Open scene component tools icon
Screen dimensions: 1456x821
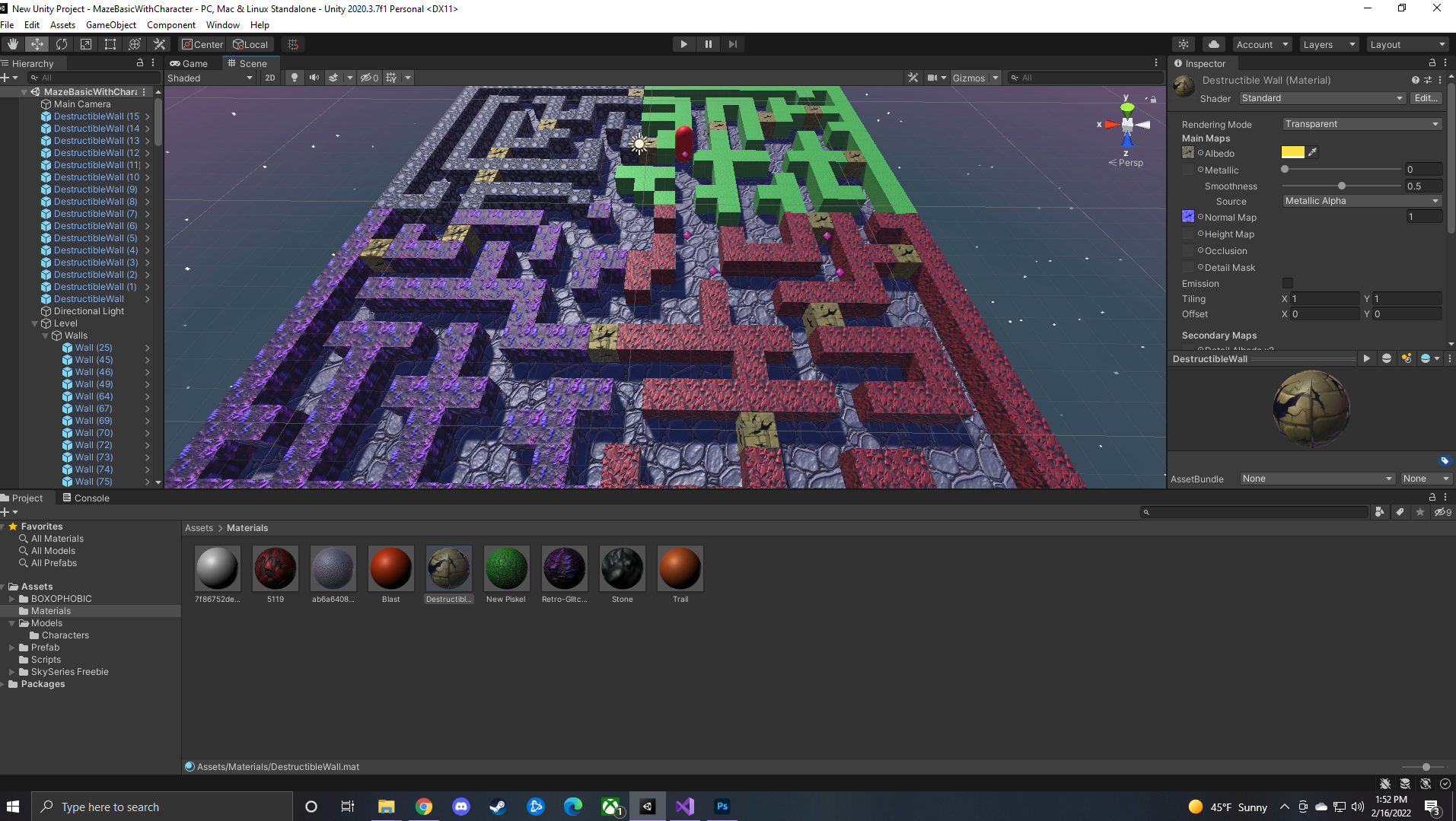coord(913,78)
